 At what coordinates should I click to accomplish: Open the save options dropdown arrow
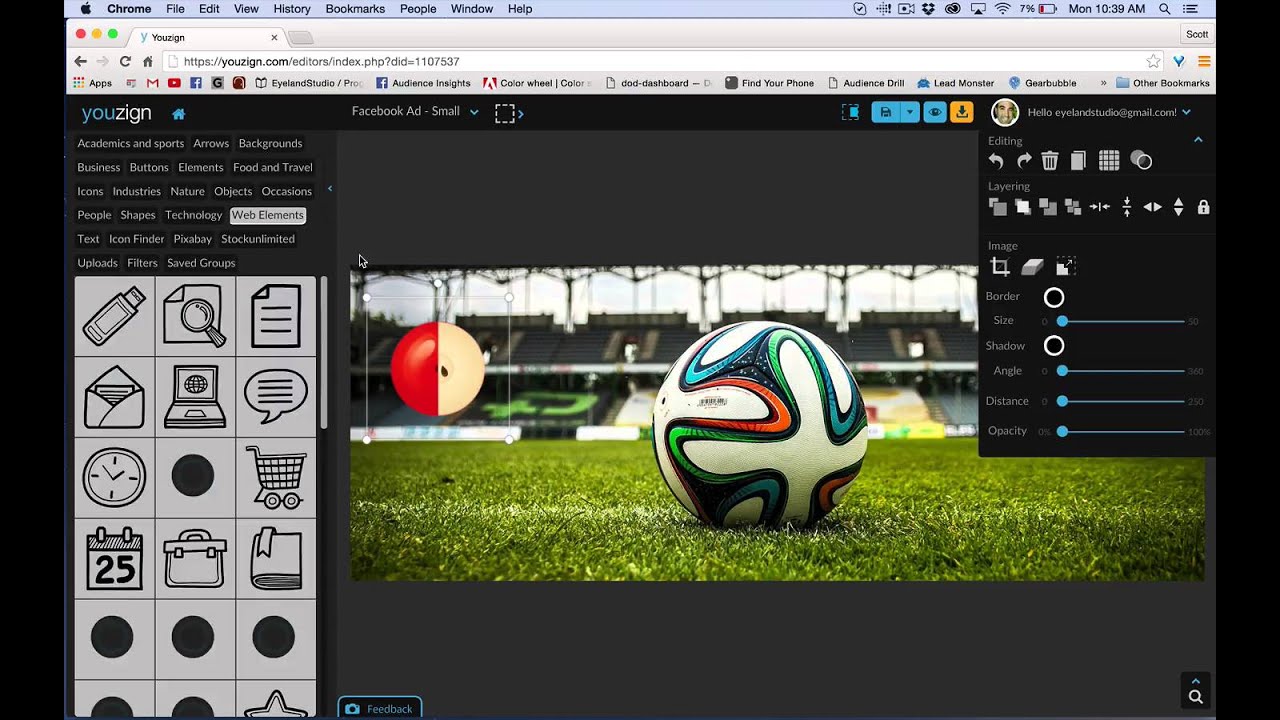(x=910, y=112)
